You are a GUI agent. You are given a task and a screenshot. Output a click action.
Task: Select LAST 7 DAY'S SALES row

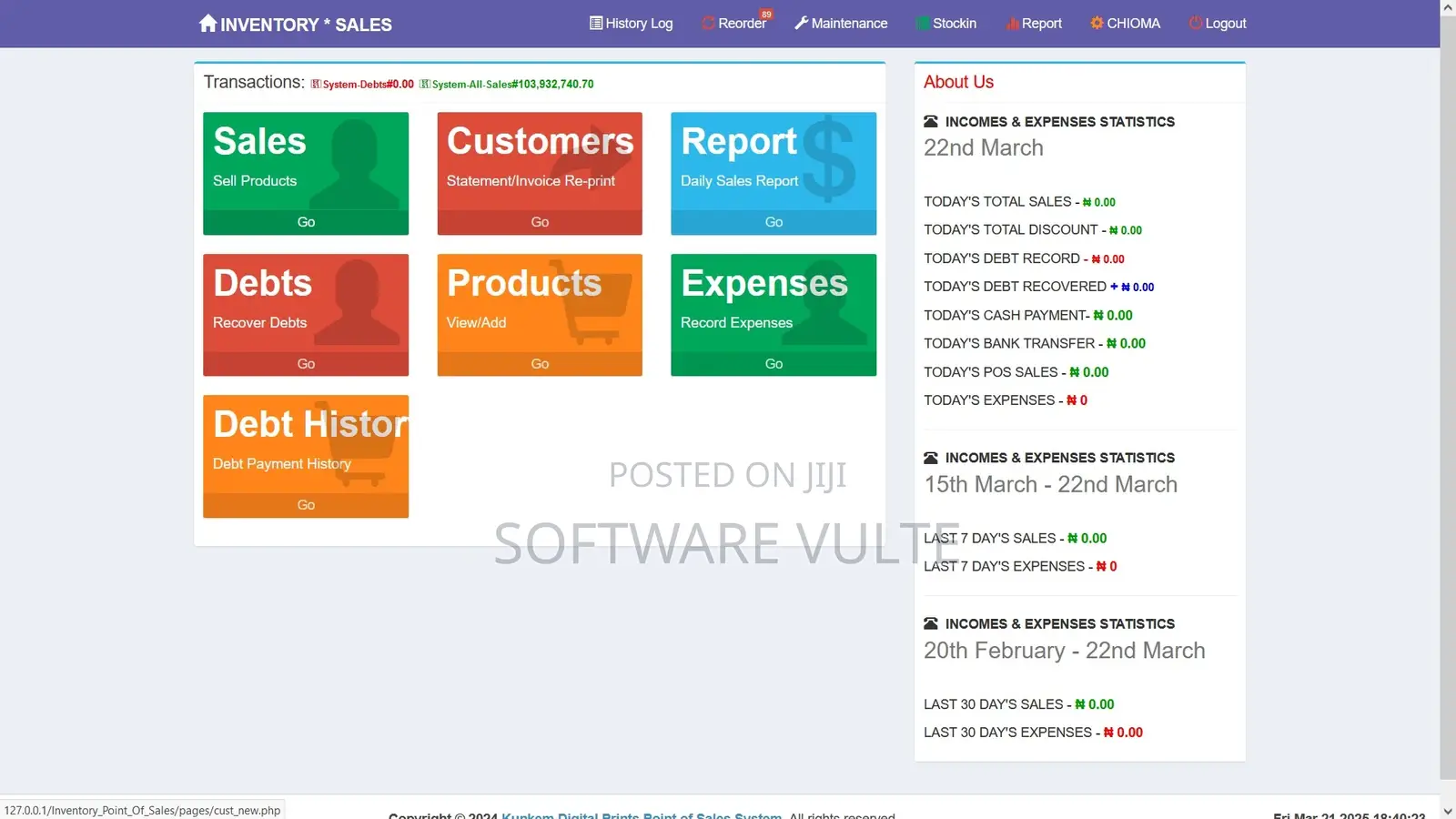[x=1016, y=538]
